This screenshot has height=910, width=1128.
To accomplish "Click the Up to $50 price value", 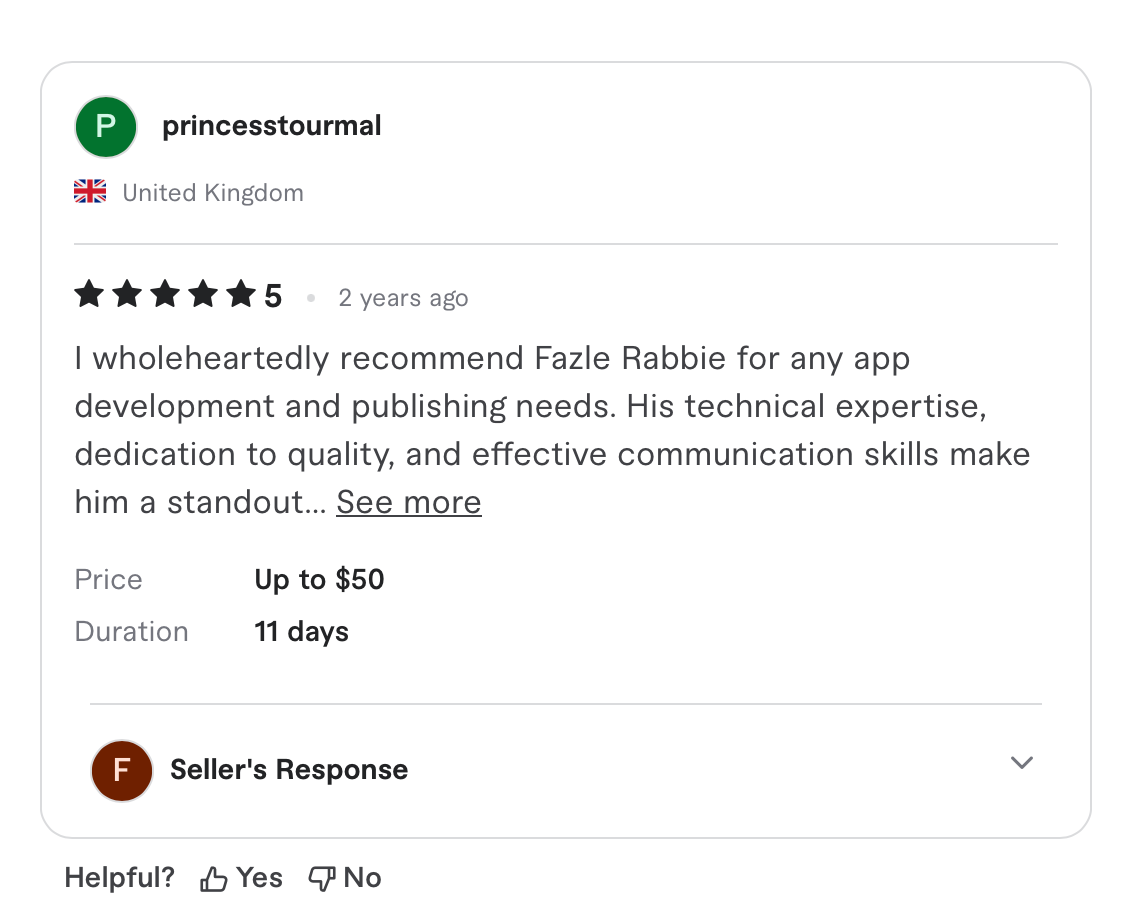I will [x=318, y=579].
